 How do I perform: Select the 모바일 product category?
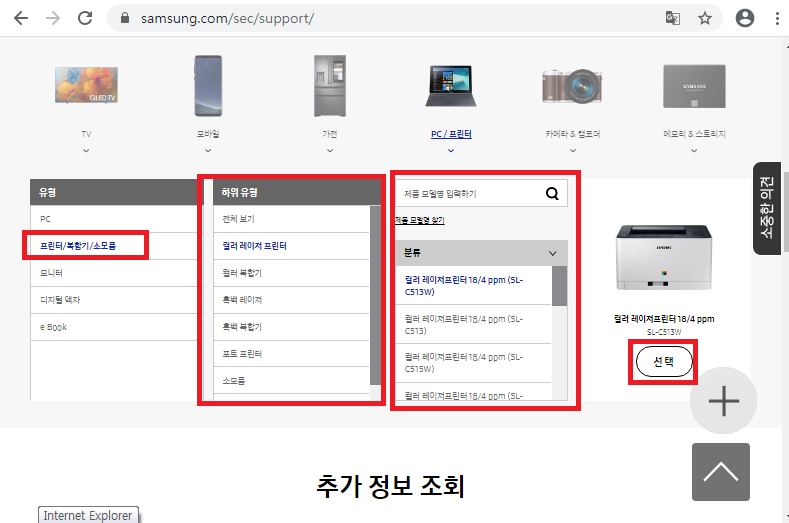point(207,99)
